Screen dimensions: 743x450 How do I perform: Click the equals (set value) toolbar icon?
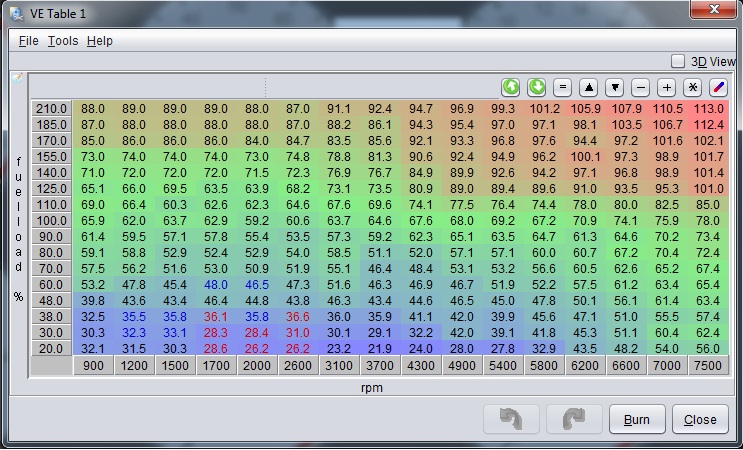click(563, 87)
